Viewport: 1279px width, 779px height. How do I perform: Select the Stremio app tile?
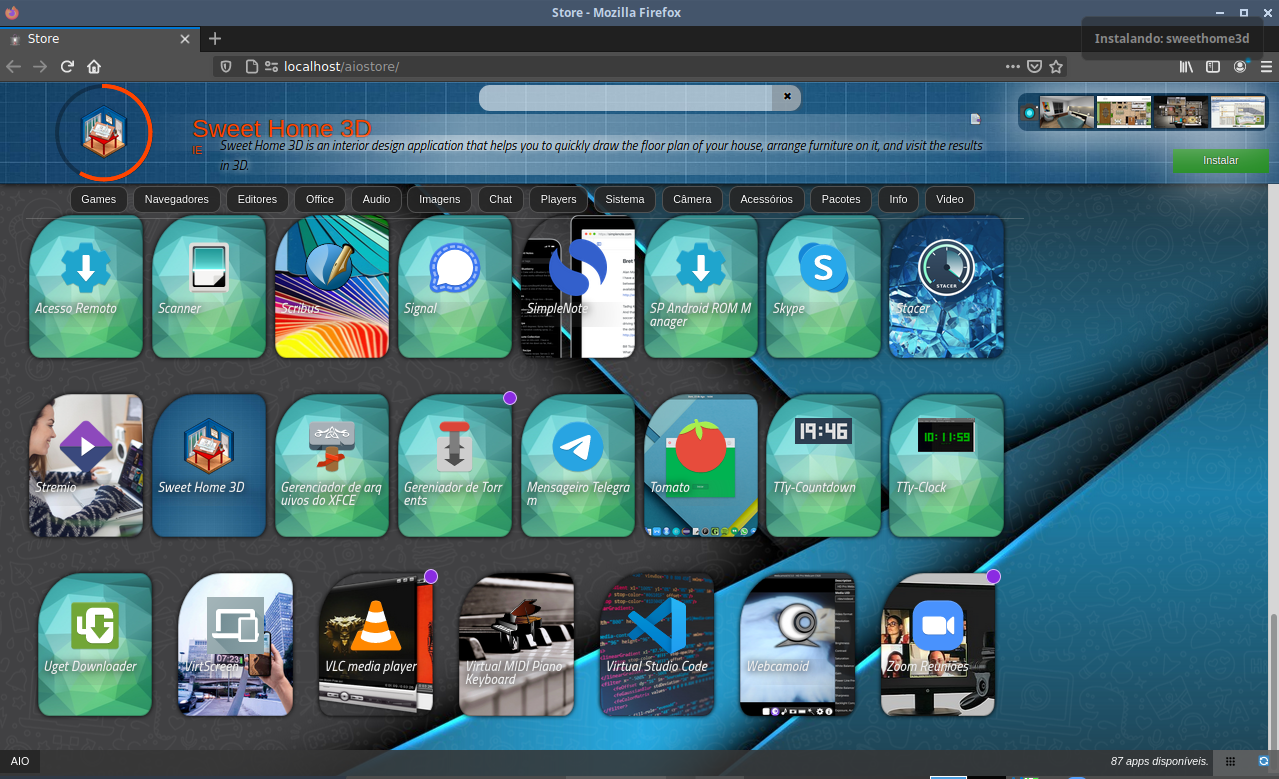click(x=86, y=465)
